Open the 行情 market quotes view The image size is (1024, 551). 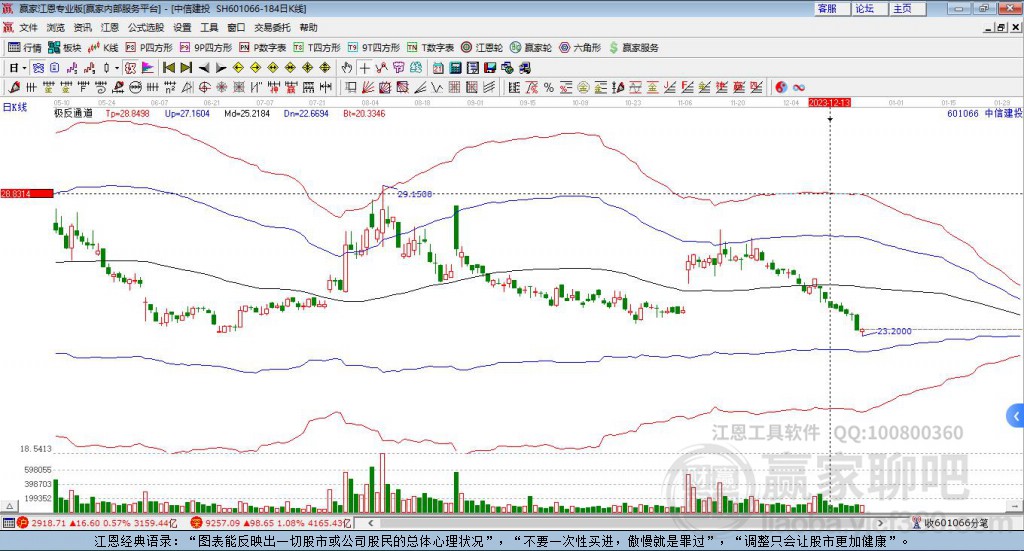[25, 48]
